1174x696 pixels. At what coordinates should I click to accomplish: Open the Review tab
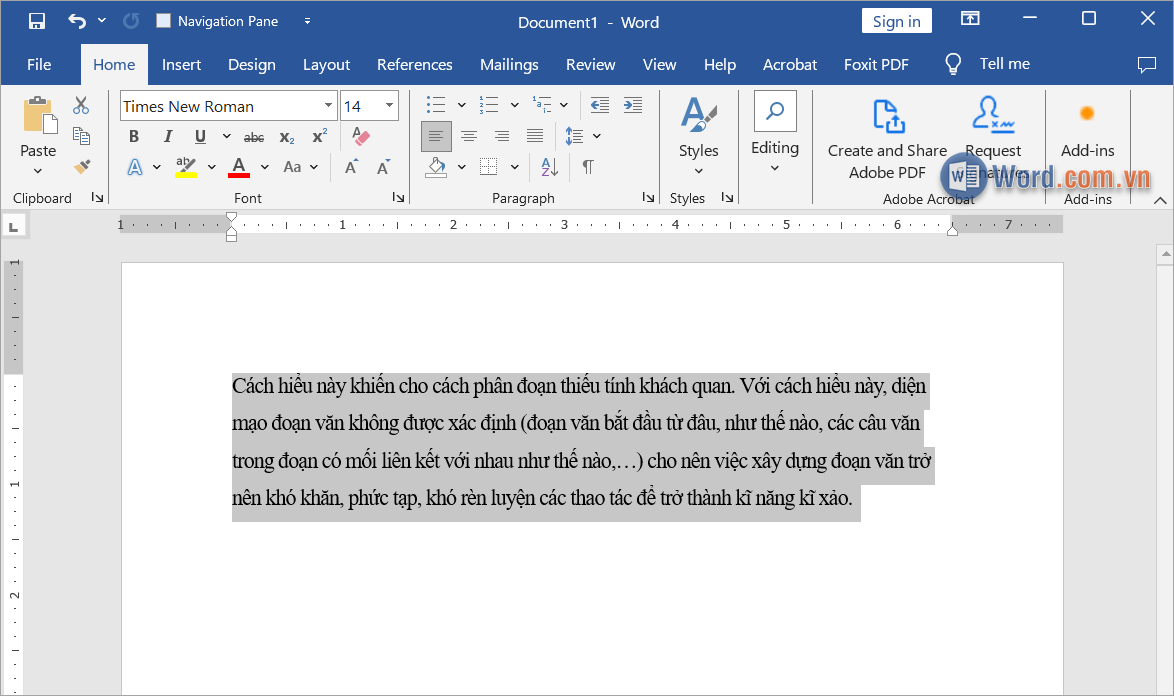pyautogui.click(x=590, y=64)
